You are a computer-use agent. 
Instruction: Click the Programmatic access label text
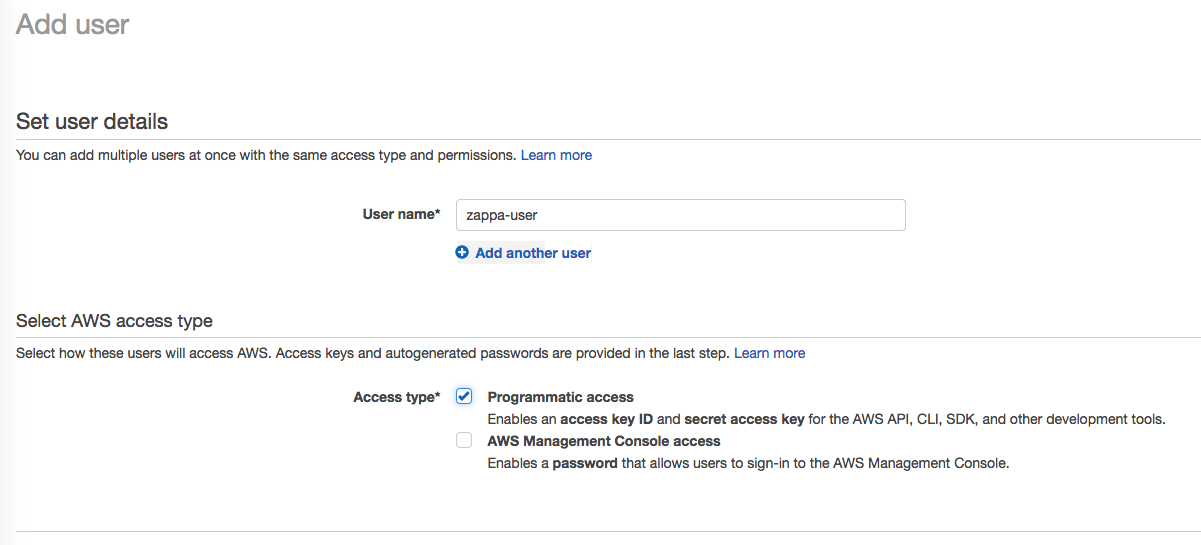coord(560,397)
